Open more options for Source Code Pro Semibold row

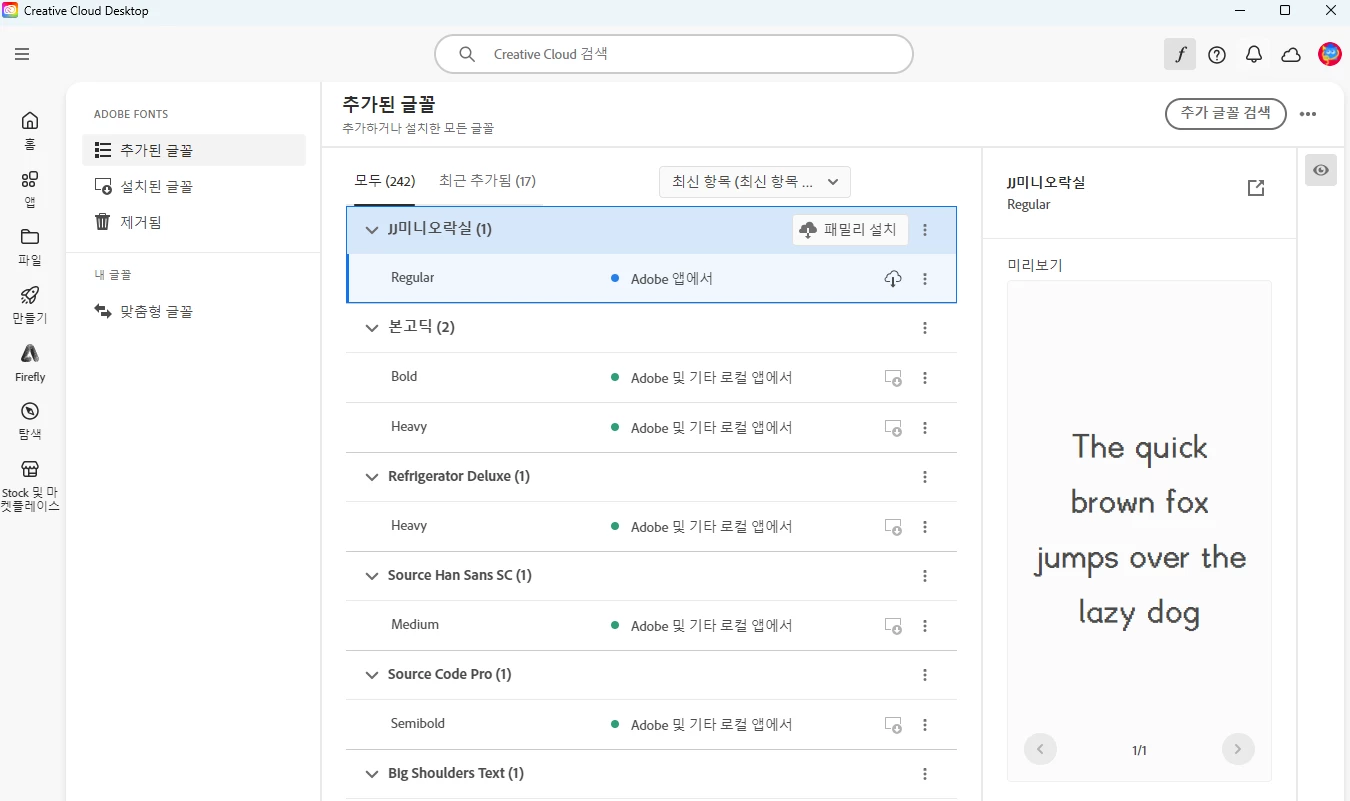(x=925, y=725)
